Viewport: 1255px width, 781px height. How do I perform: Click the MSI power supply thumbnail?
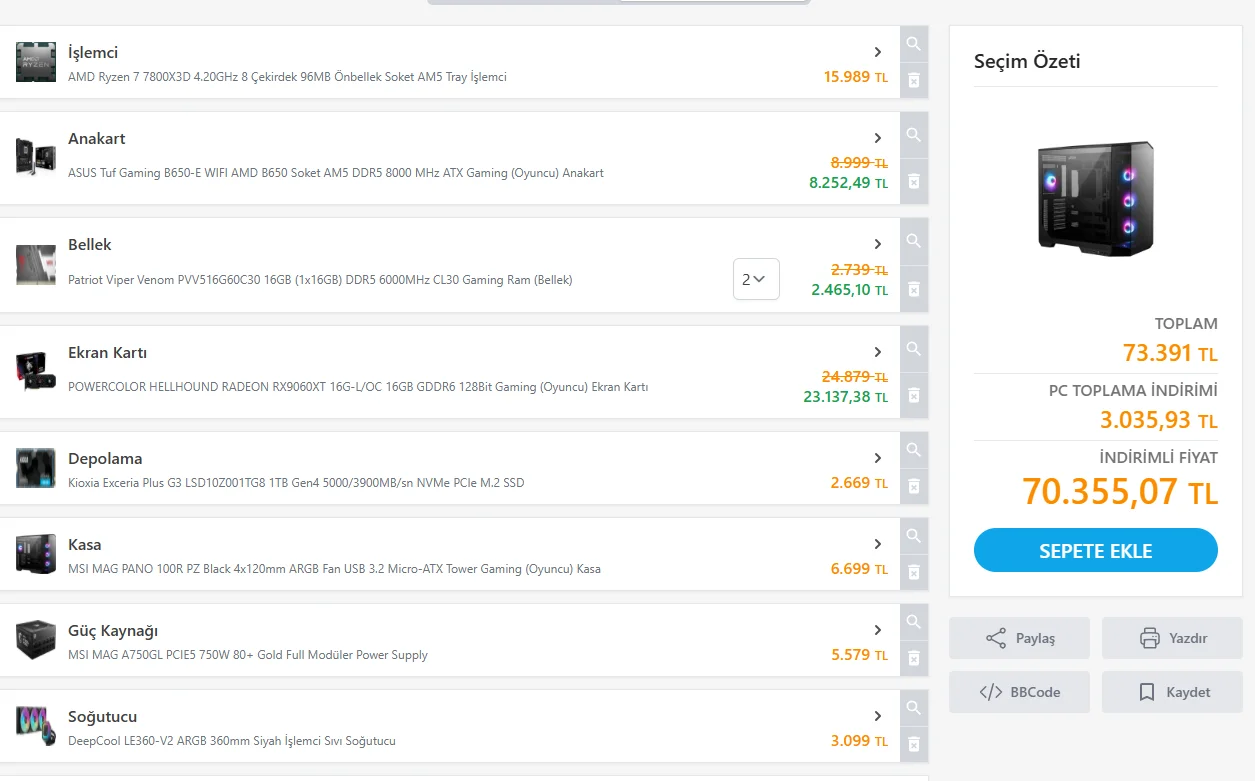[36, 640]
